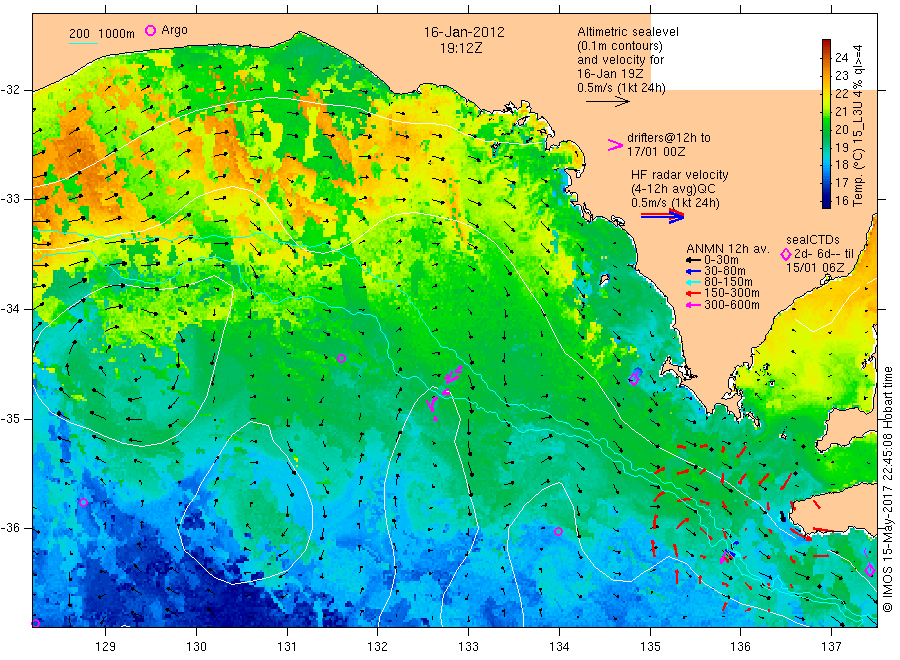Click the dark blue colorbar section beside 16

coord(826,201)
